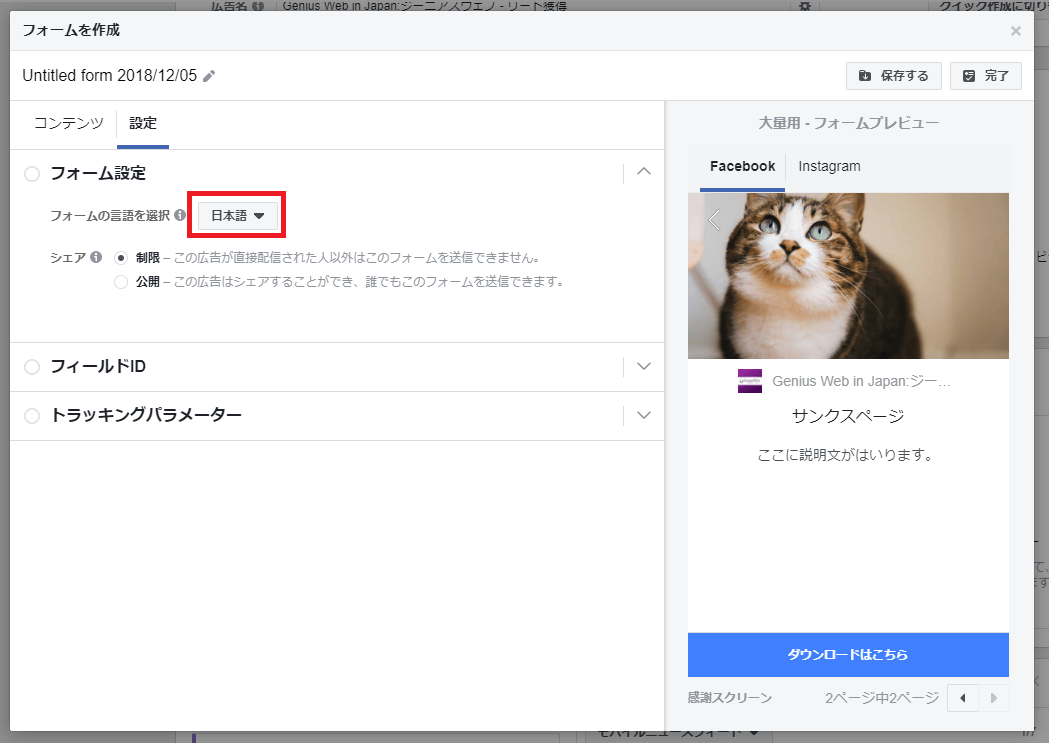Viewport: 1049px width, 743px height.
Task: Click the 大量用 - フォームプレビュー heading
Action: (849, 123)
